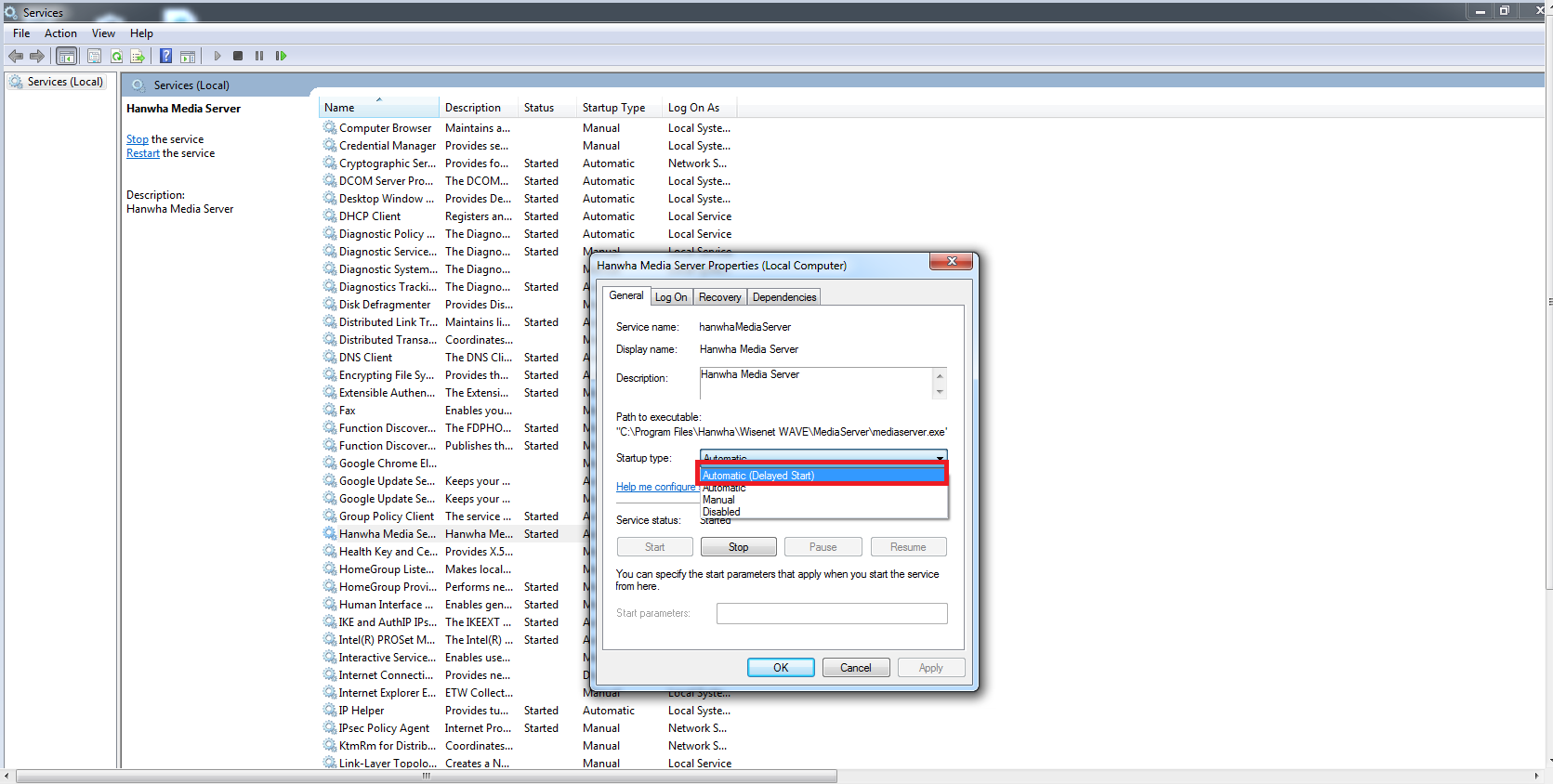This screenshot has width=1553, height=784.
Task: Click the gear icon beside DHCP Client
Action: [x=330, y=216]
